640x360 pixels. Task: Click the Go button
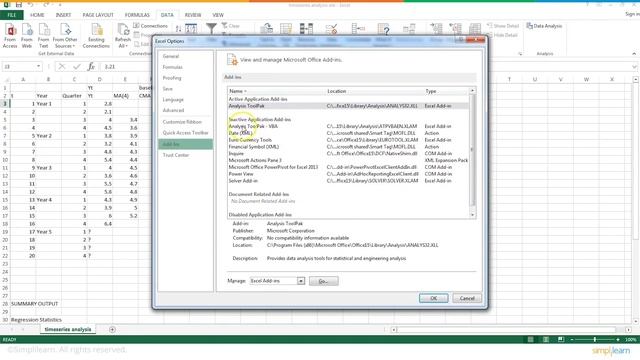pos(323,281)
